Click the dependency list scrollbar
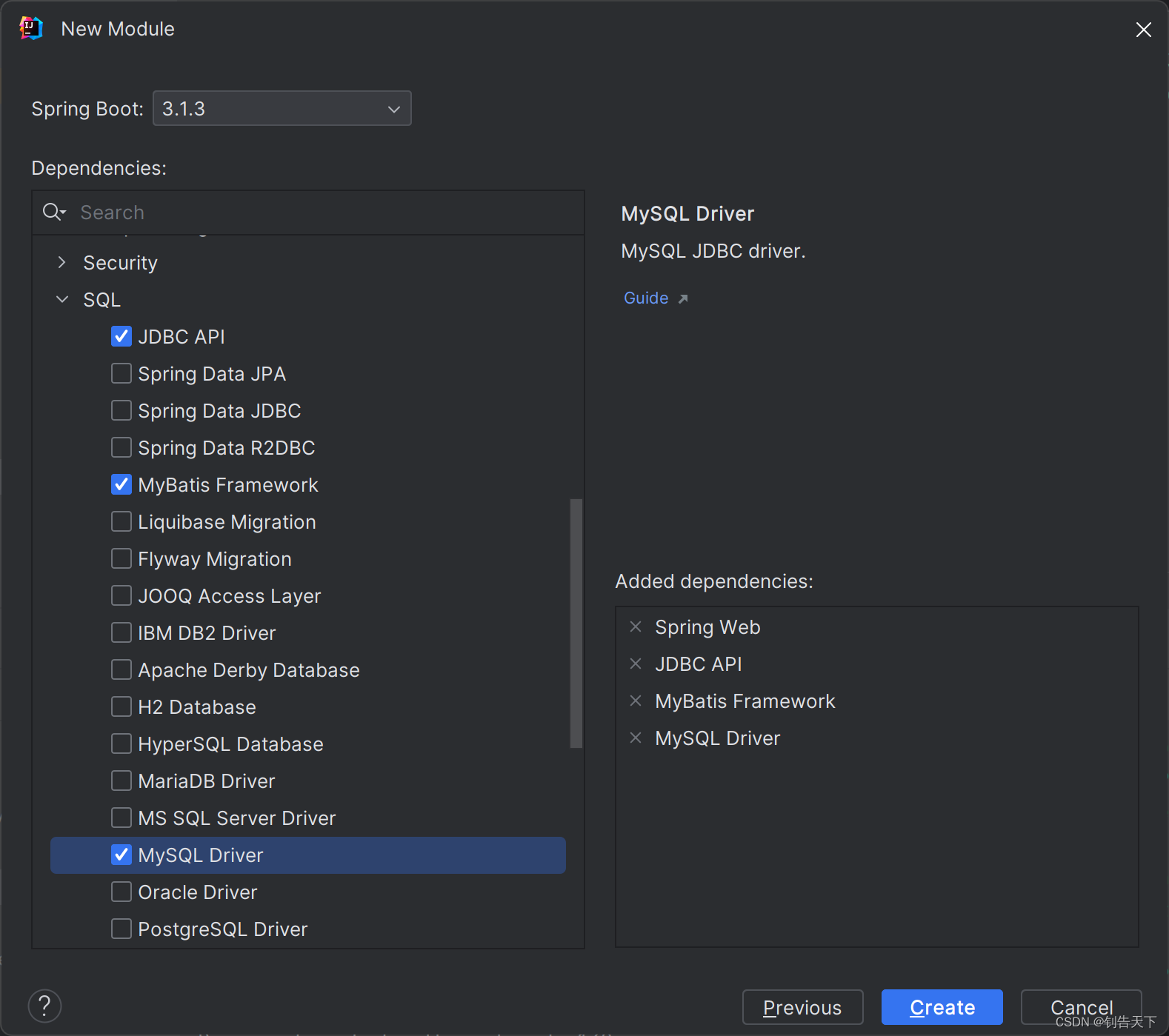Screen dimensions: 1169x1036 click(x=576, y=624)
